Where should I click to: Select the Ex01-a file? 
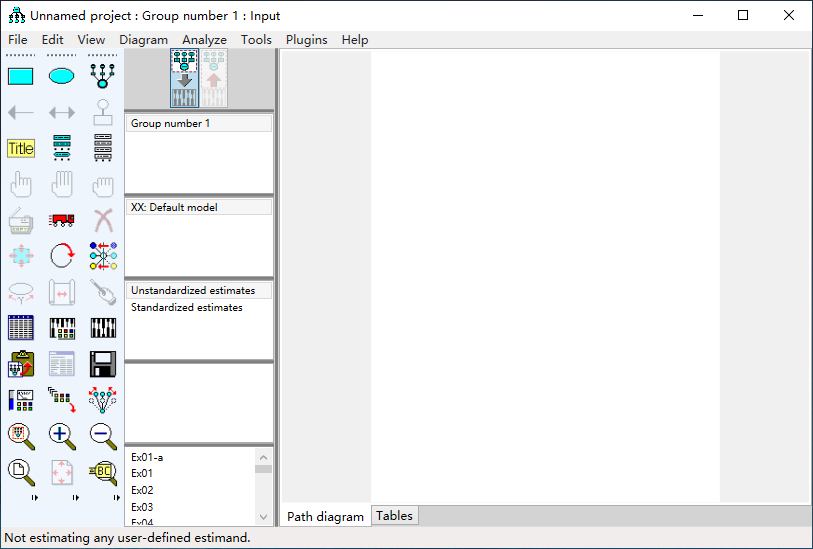147,457
